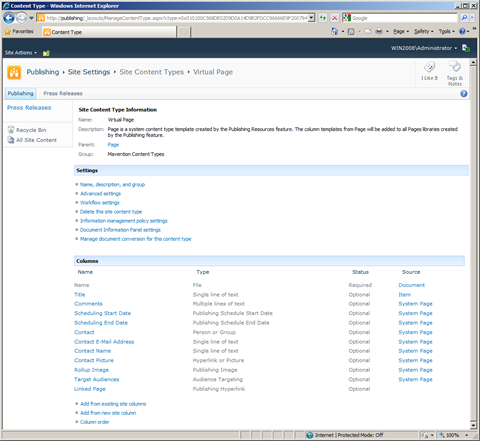
Task: Click the vertical scrollbar down arrow
Action: pyautogui.click(x=473, y=425)
